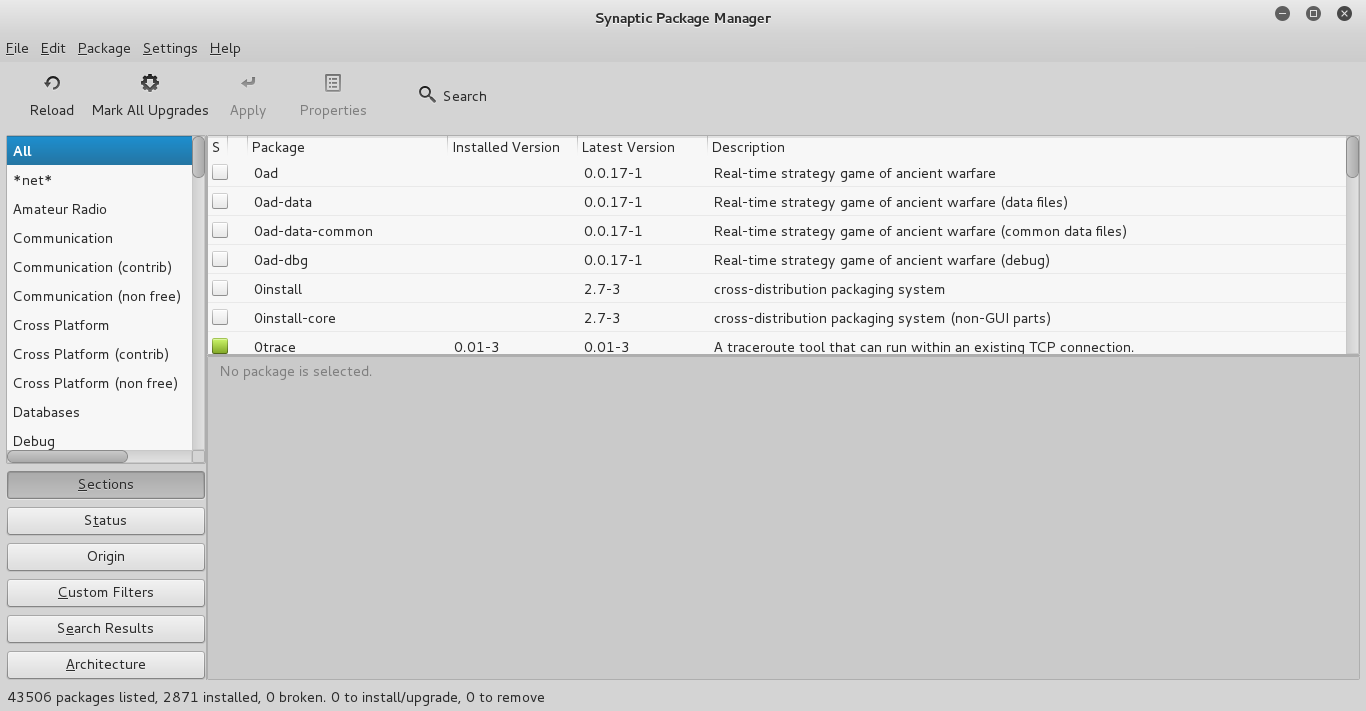Switch filter view to Status
This screenshot has width=1366, height=711.
106,520
